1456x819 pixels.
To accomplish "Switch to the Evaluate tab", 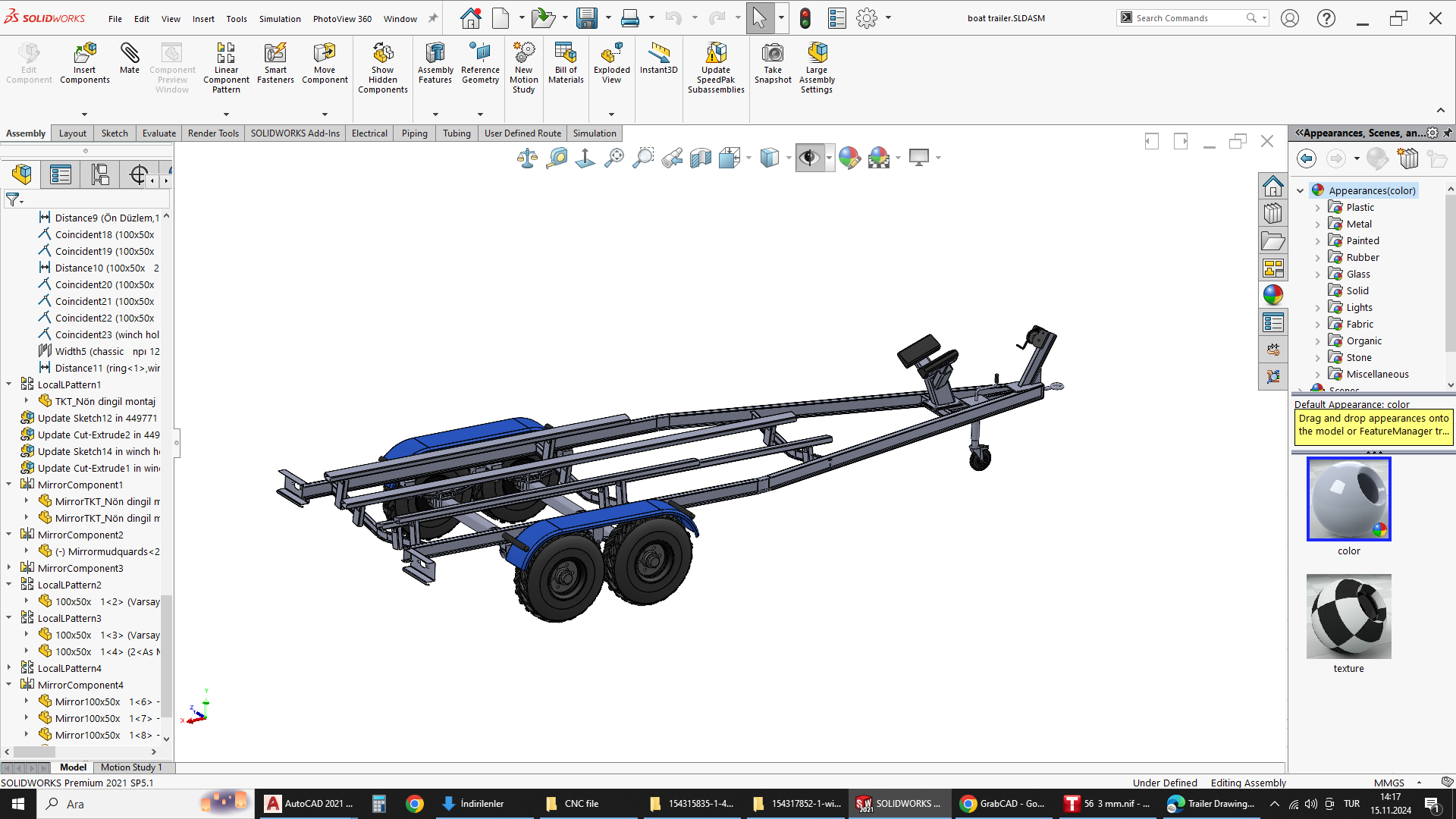I will (158, 133).
